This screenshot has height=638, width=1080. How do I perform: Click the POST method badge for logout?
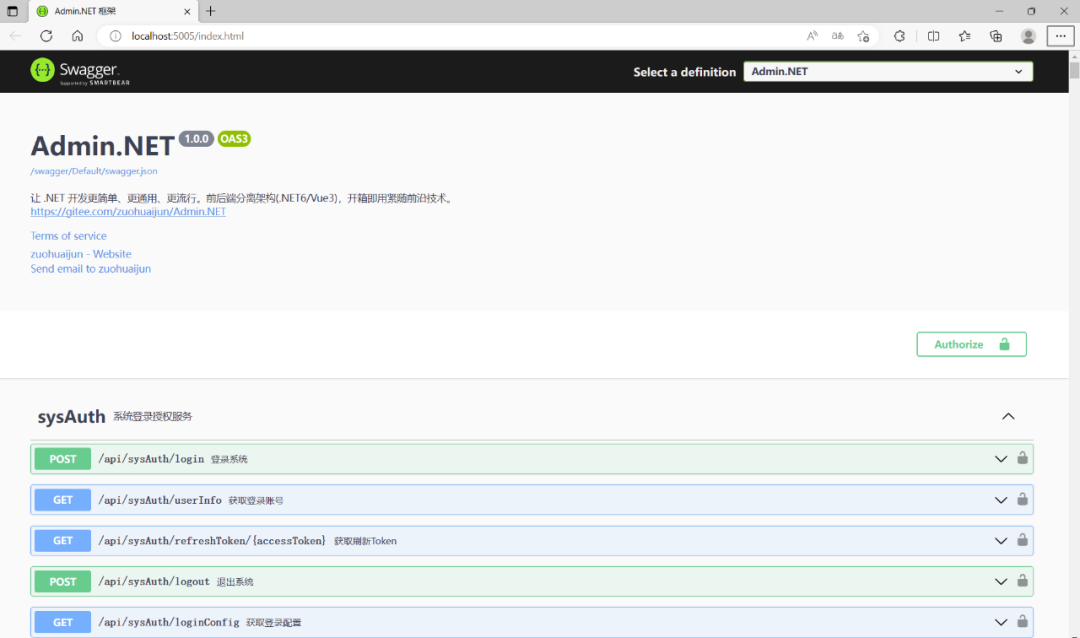63,582
